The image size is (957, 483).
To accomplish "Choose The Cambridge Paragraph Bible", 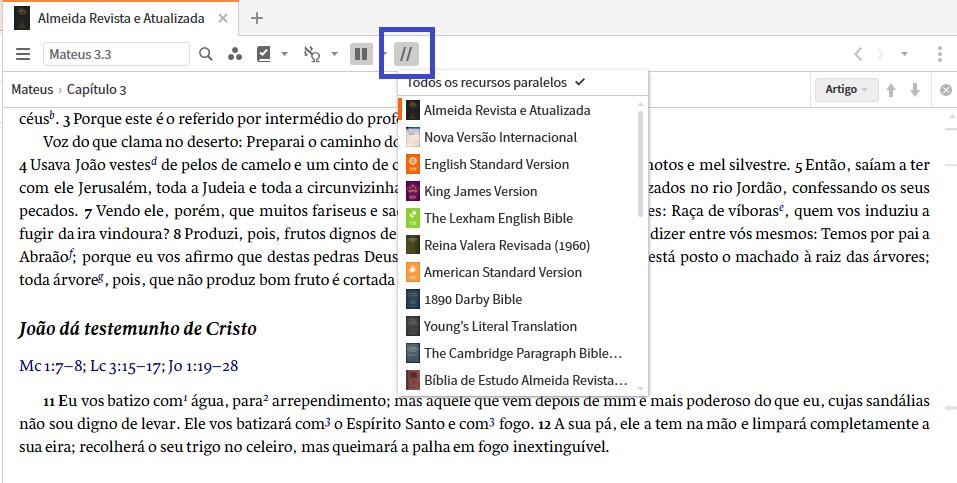I will [x=518, y=353].
